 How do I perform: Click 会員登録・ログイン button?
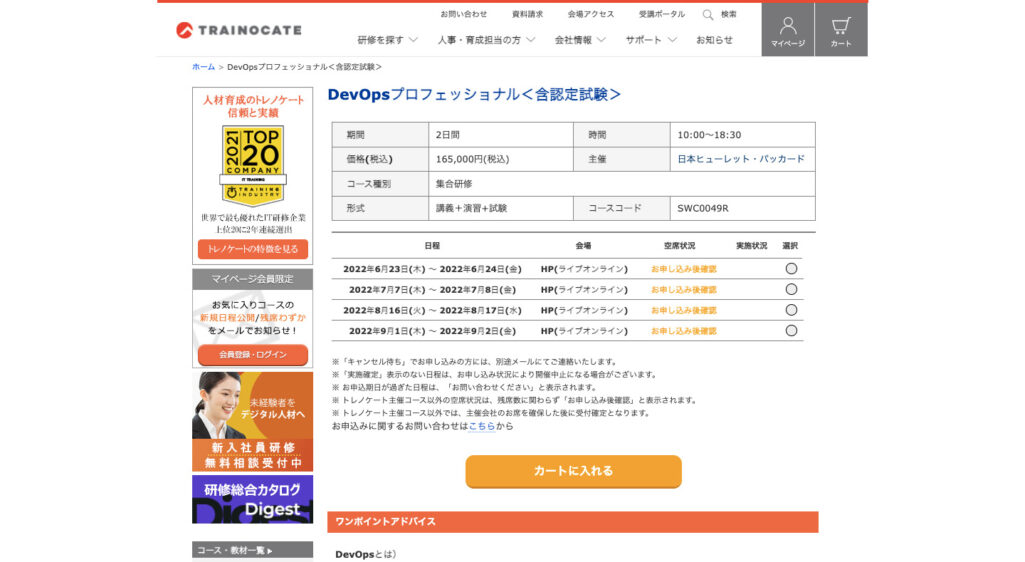pos(252,354)
